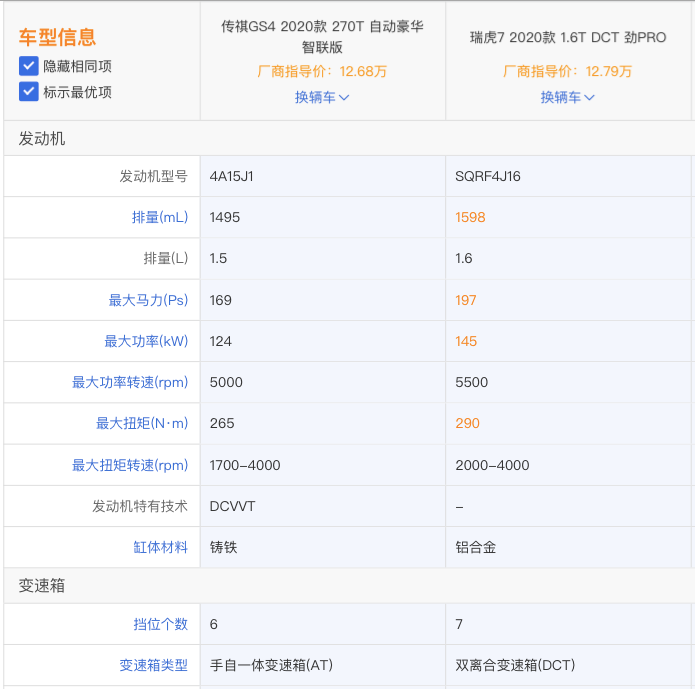The height and width of the screenshot is (689, 695).
Task: Click the 排量(mL) parameter link
Action: click(x=159, y=217)
